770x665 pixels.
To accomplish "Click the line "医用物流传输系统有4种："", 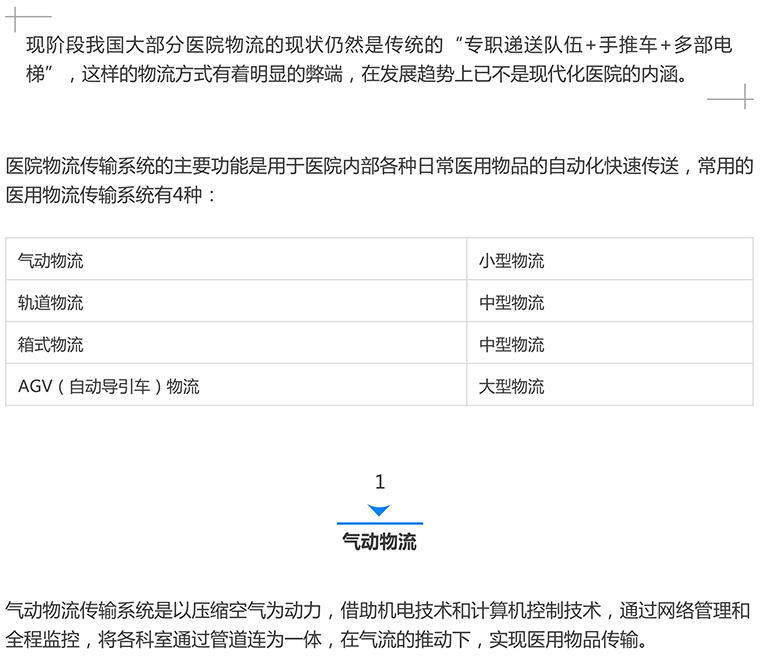I will 112,195.
